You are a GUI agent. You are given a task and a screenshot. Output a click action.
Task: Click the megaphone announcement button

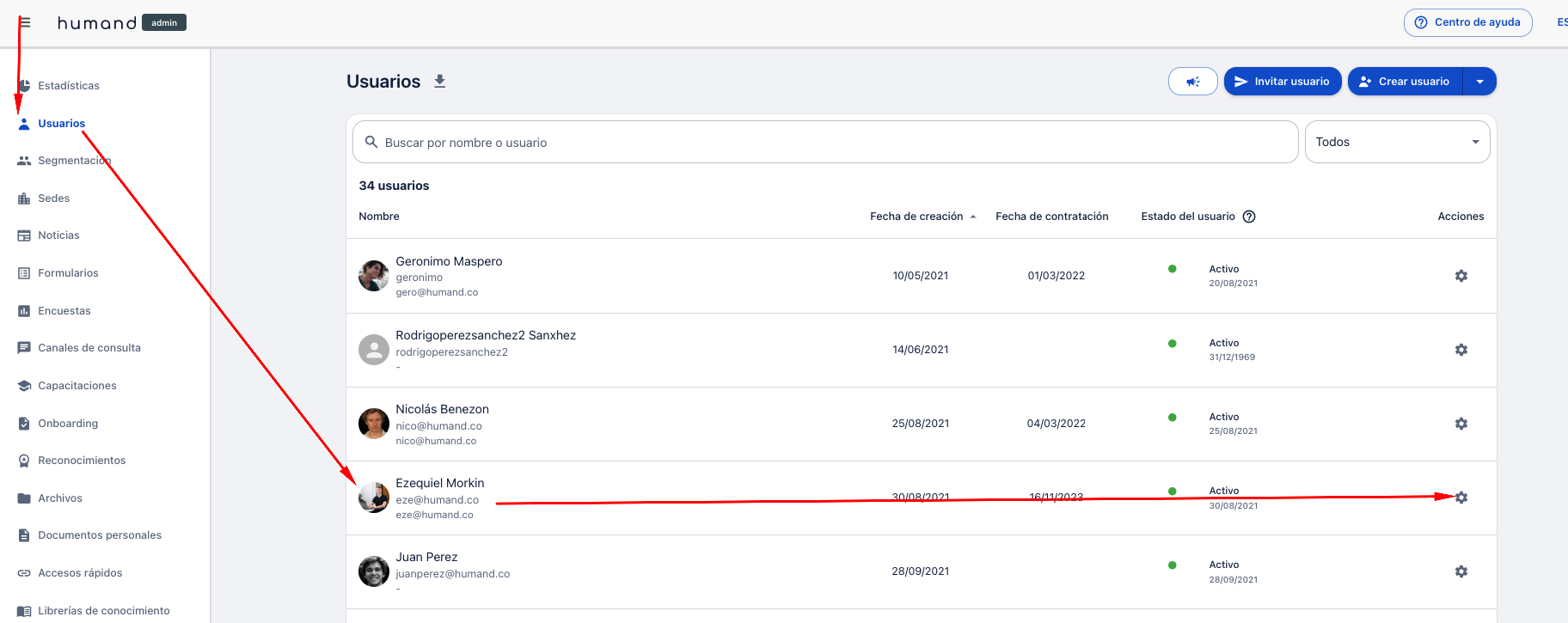point(1193,82)
